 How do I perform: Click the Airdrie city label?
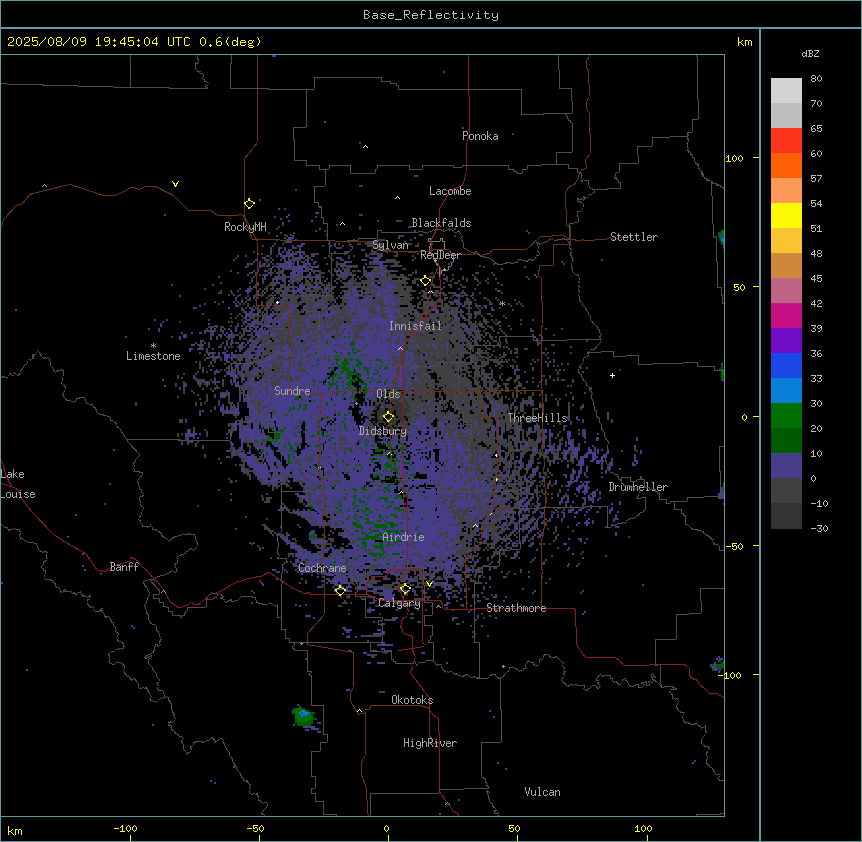[x=404, y=537]
